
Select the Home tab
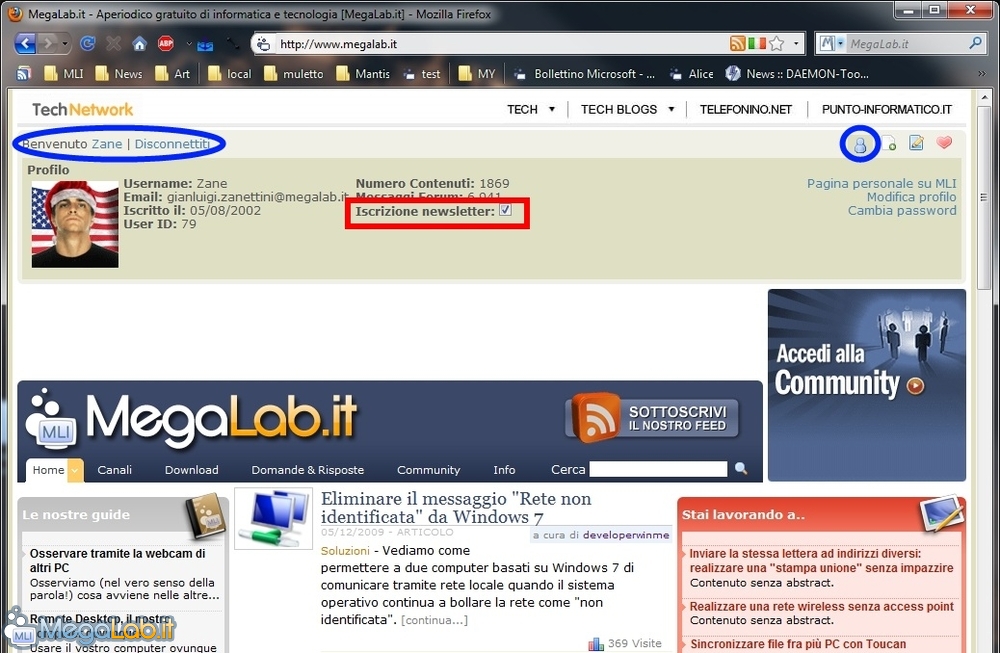pyautogui.click(x=48, y=470)
